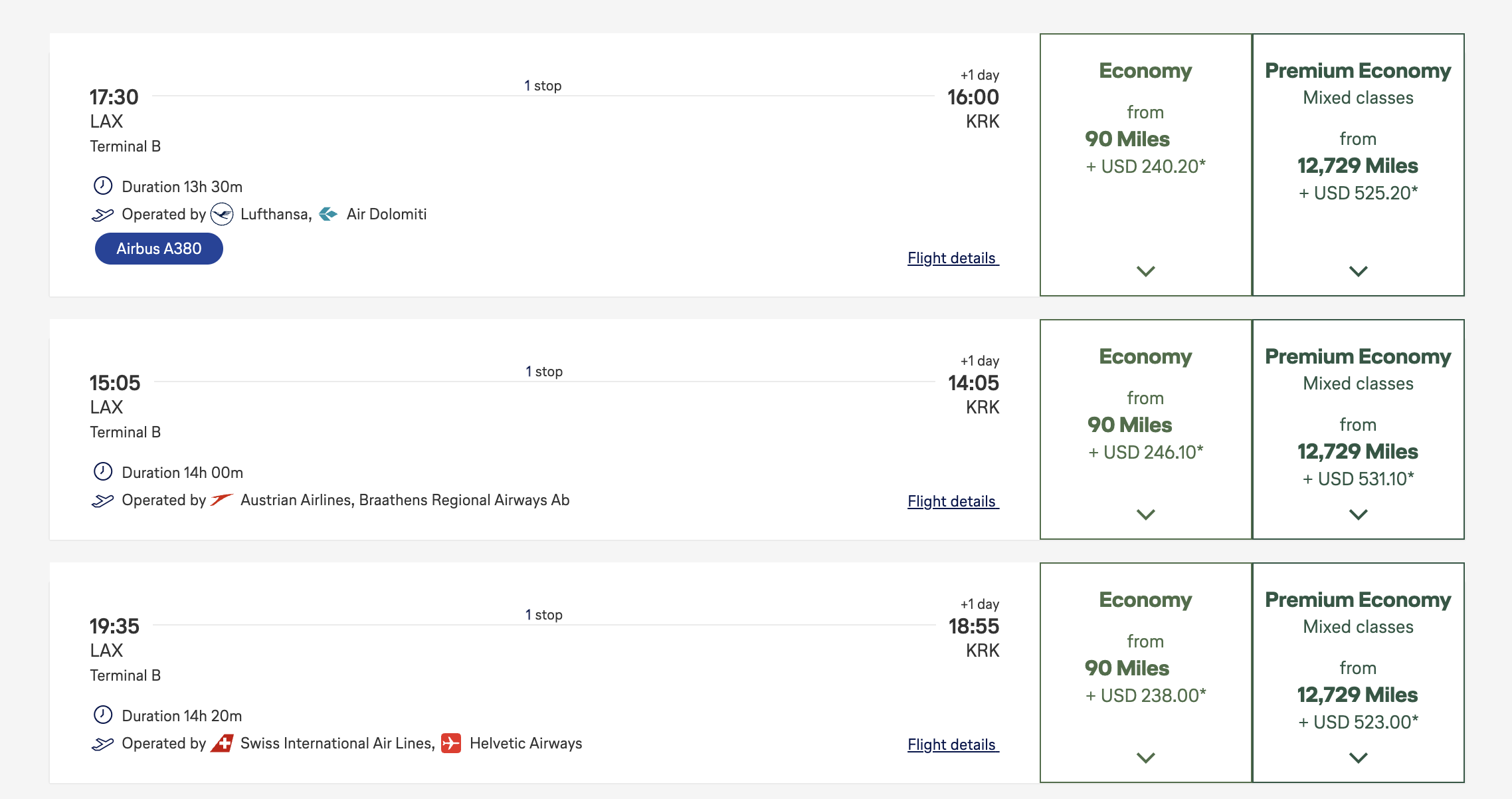Screen dimensions: 1512x799
Task: Expand Premium Economy fare with USD 523.00
Action: coord(1358,758)
